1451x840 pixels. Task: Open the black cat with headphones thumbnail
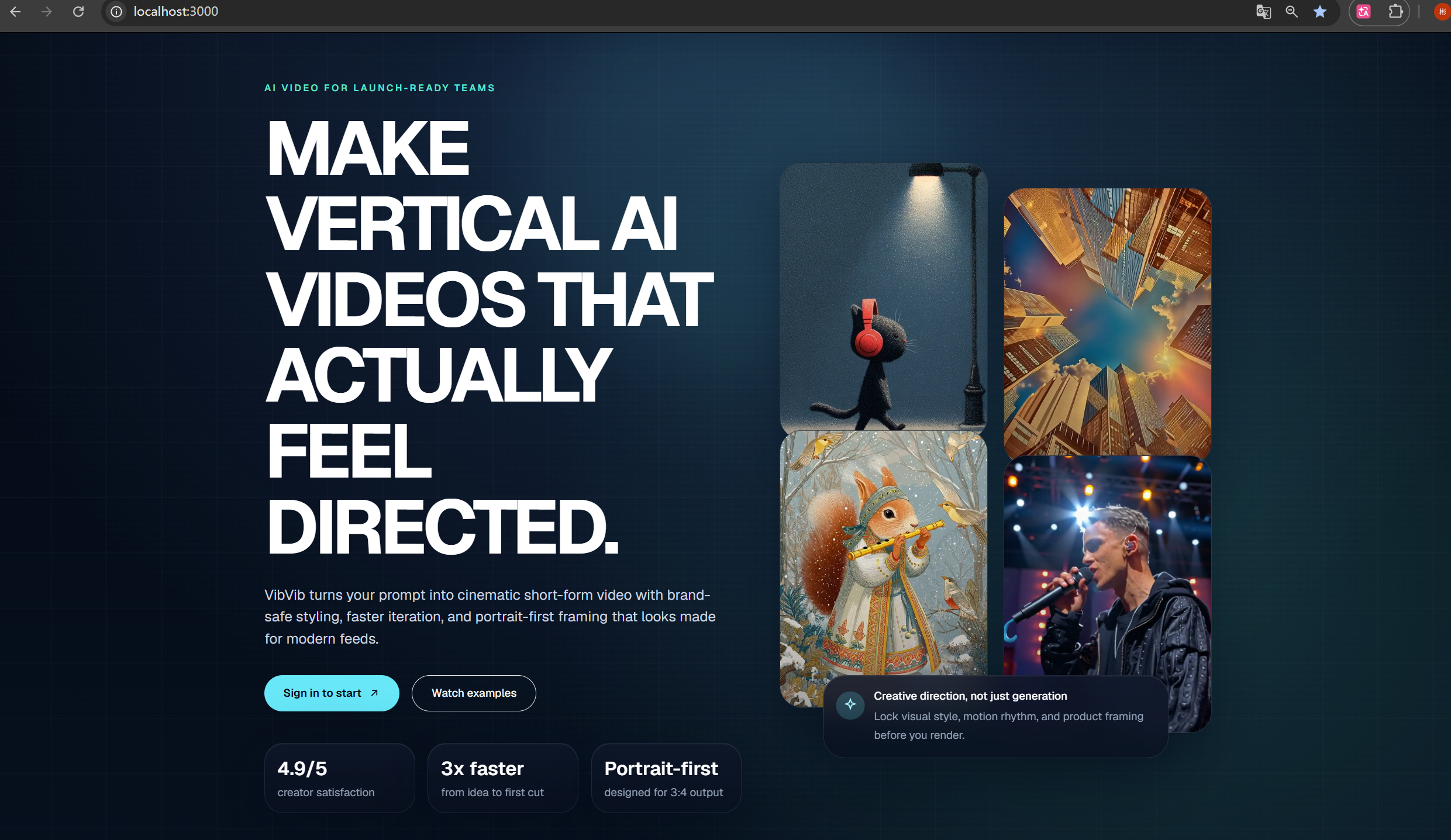[x=884, y=297]
